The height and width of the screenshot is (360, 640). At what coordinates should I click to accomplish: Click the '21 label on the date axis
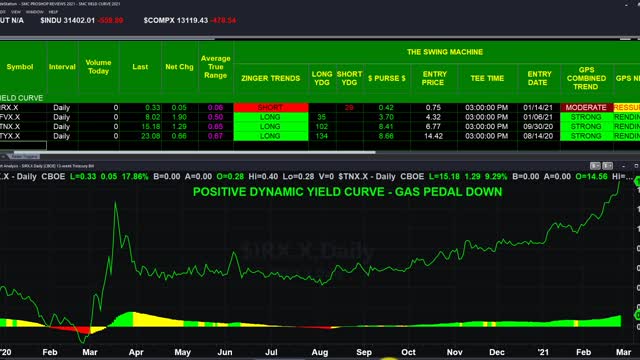click(543, 352)
